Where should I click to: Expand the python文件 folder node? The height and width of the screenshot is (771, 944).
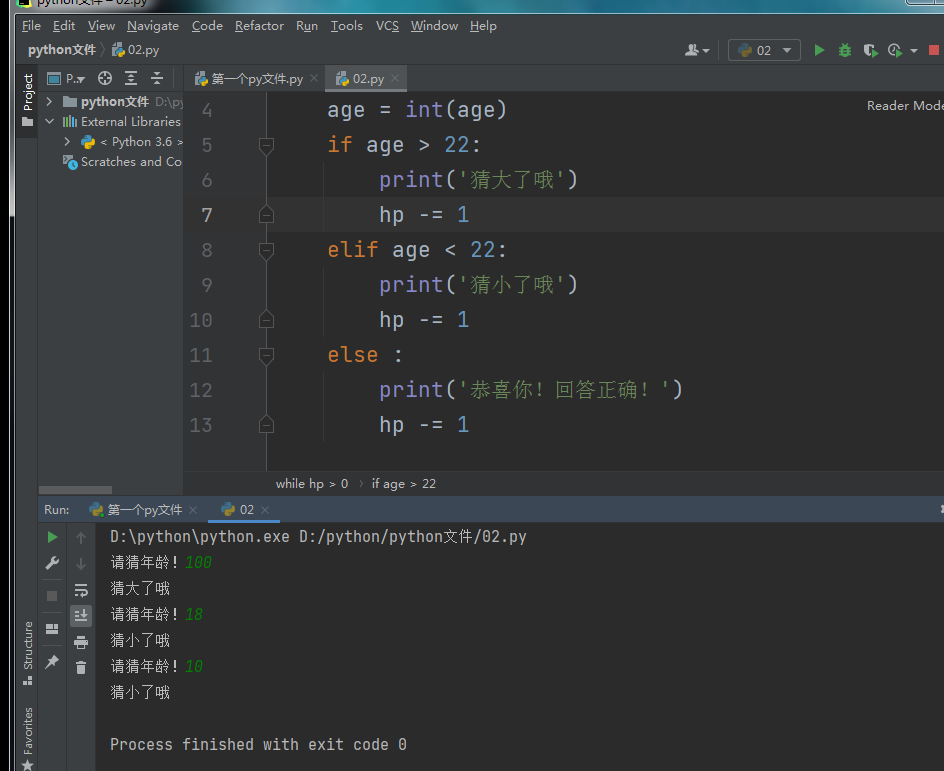pyautogui.click(x=49, y=101)
